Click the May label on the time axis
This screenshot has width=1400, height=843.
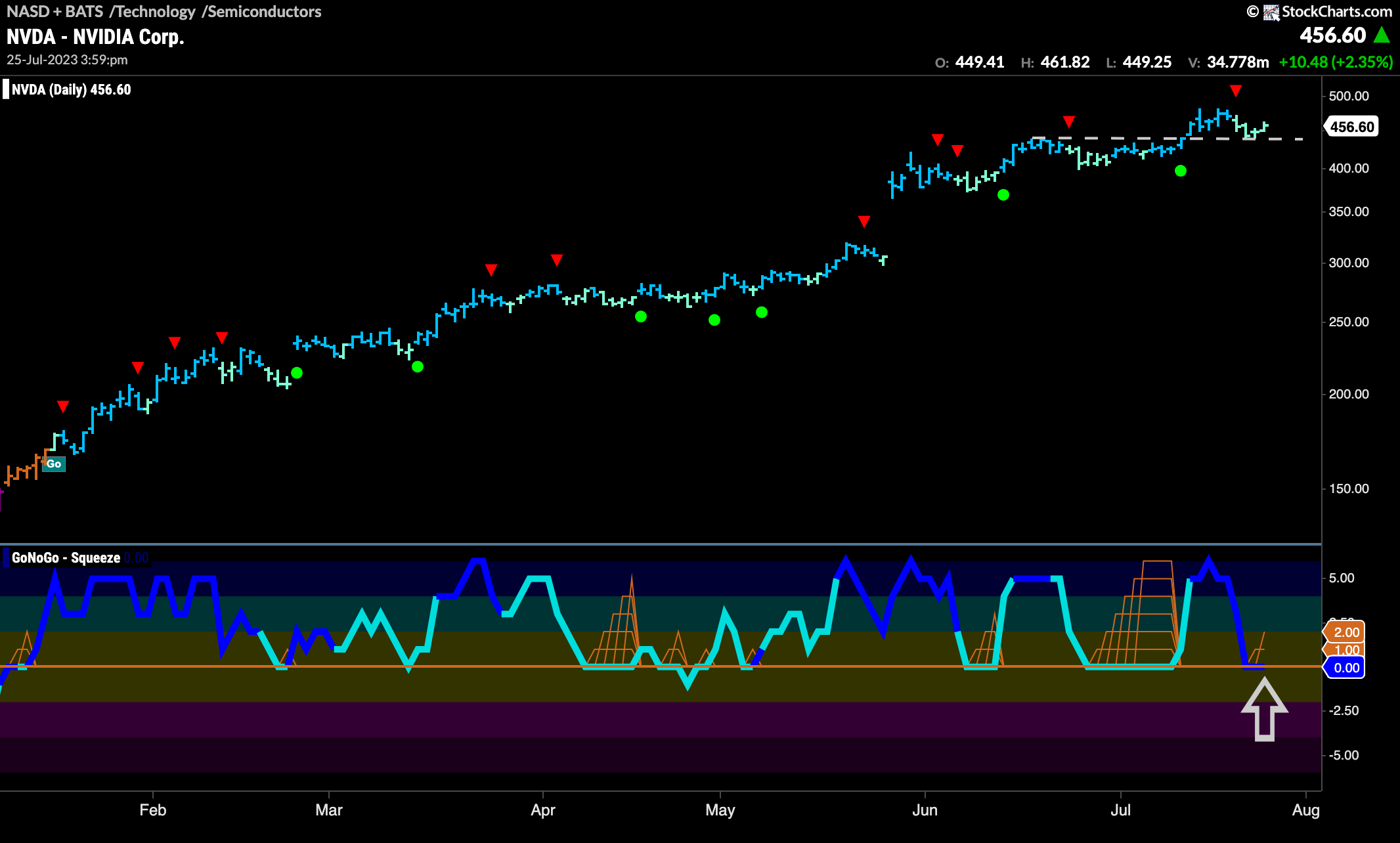click(x=720, y=810)
